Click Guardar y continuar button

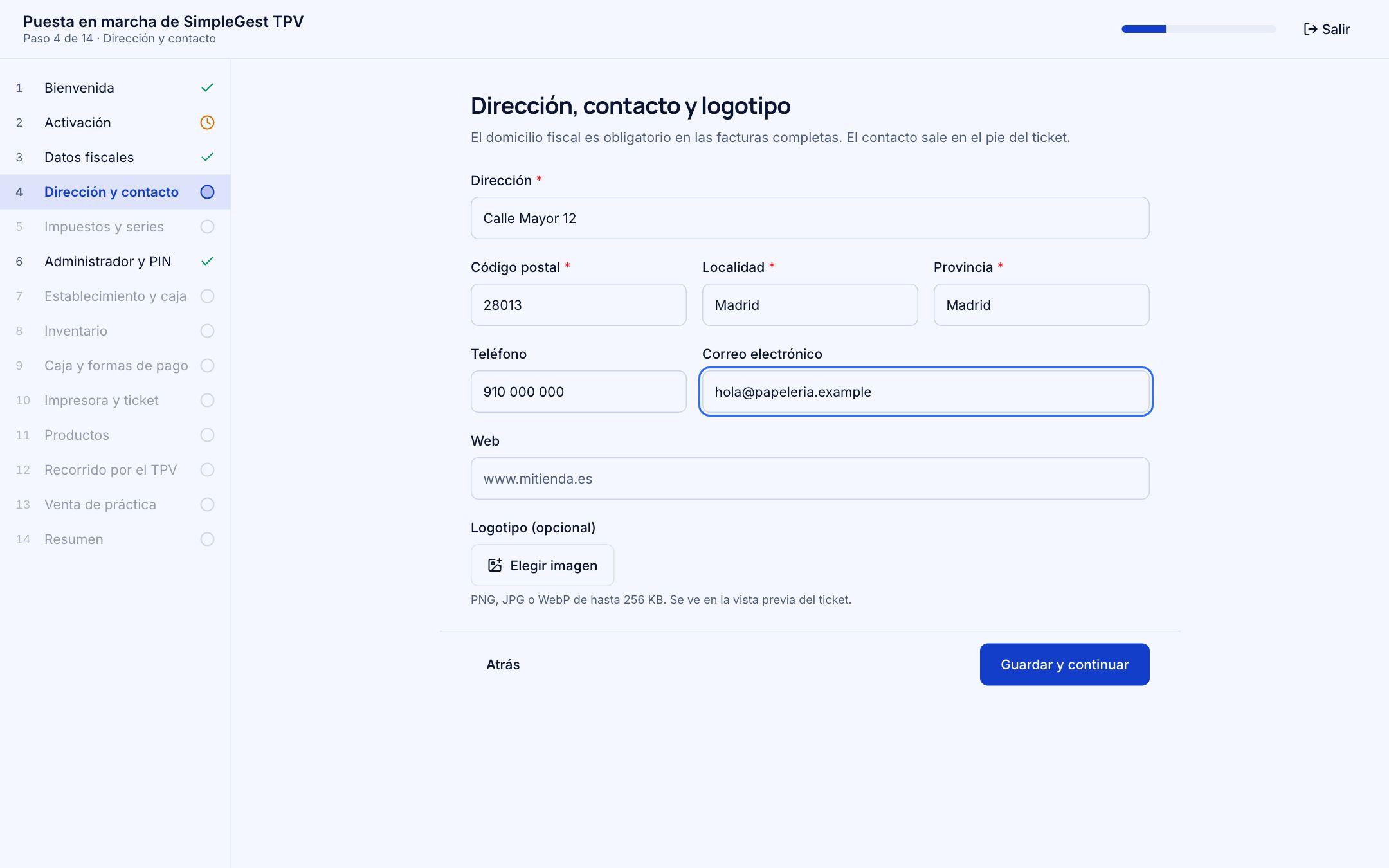point(1064,664)
